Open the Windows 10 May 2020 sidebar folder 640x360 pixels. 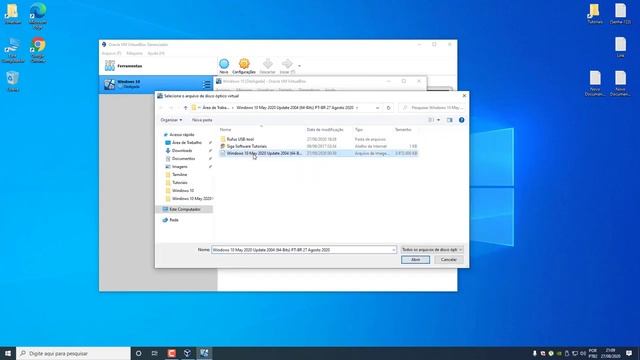(x=191, y=199)
